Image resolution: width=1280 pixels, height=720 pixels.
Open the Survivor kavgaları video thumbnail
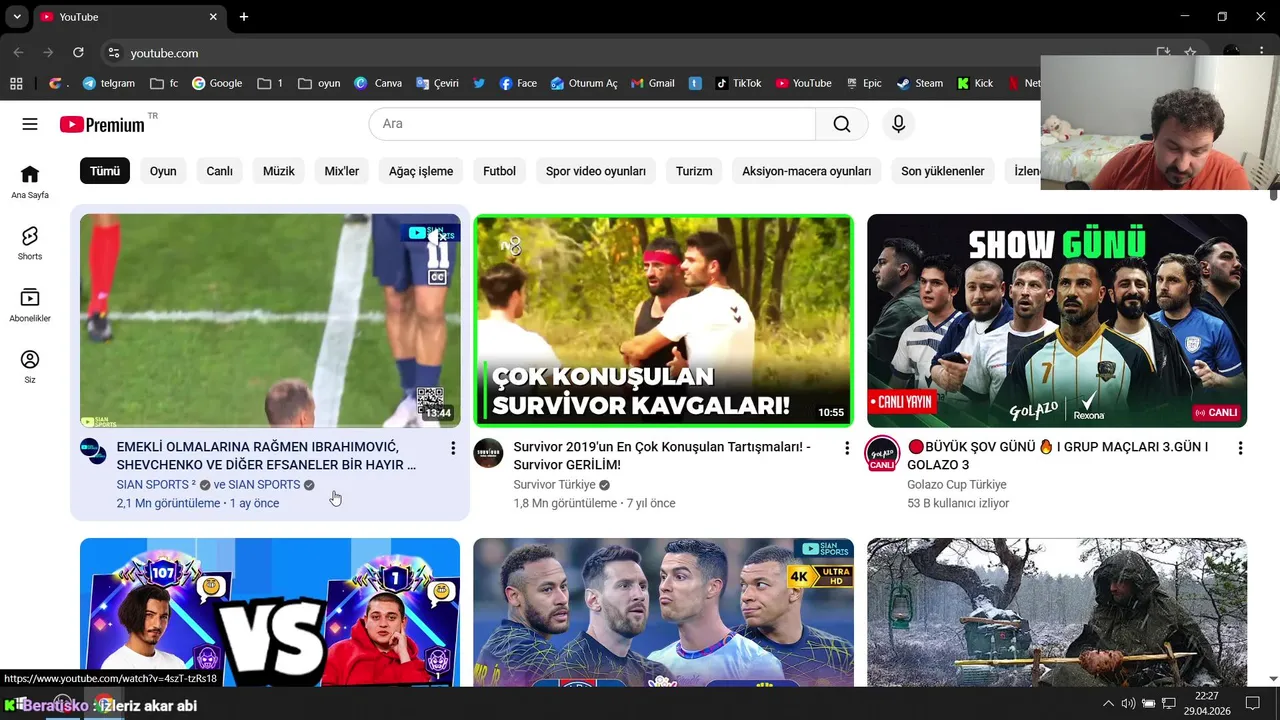coord(664,321)
